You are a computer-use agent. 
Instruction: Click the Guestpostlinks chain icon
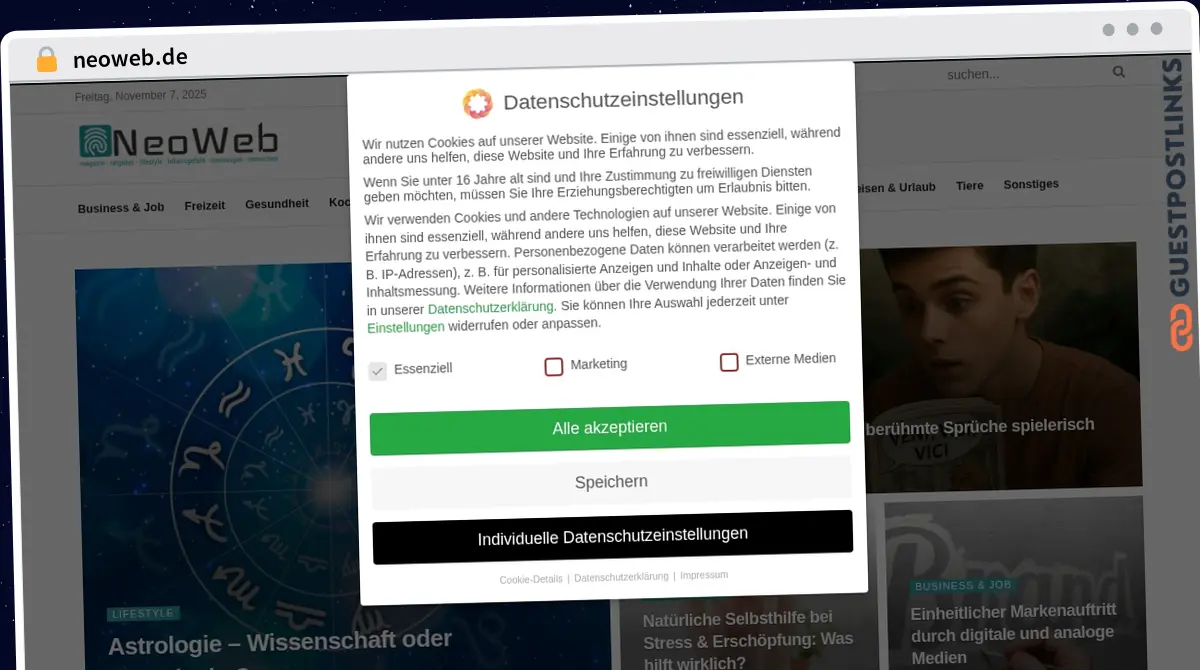[x=1182, y=328]
